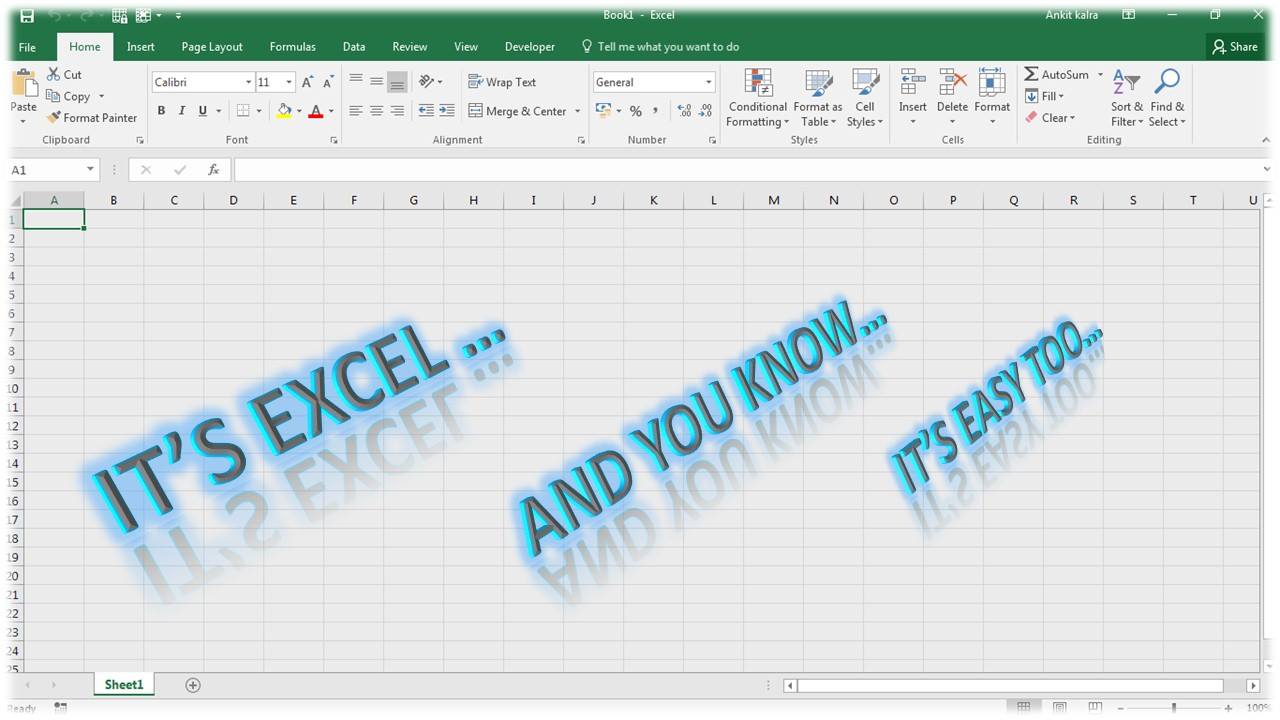The height and width of the screenshot is (720, 1280).
Task: Add a new sheet with the plus icon
Action: 193,685
